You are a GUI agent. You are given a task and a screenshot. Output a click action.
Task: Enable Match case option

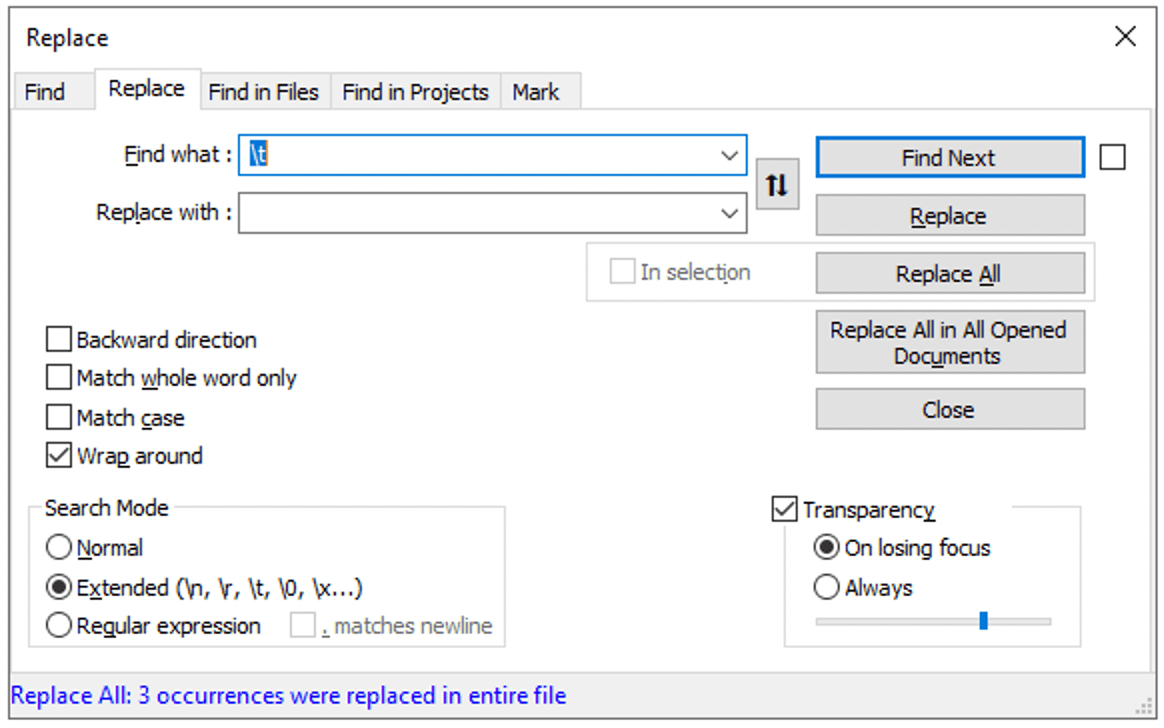58,417
